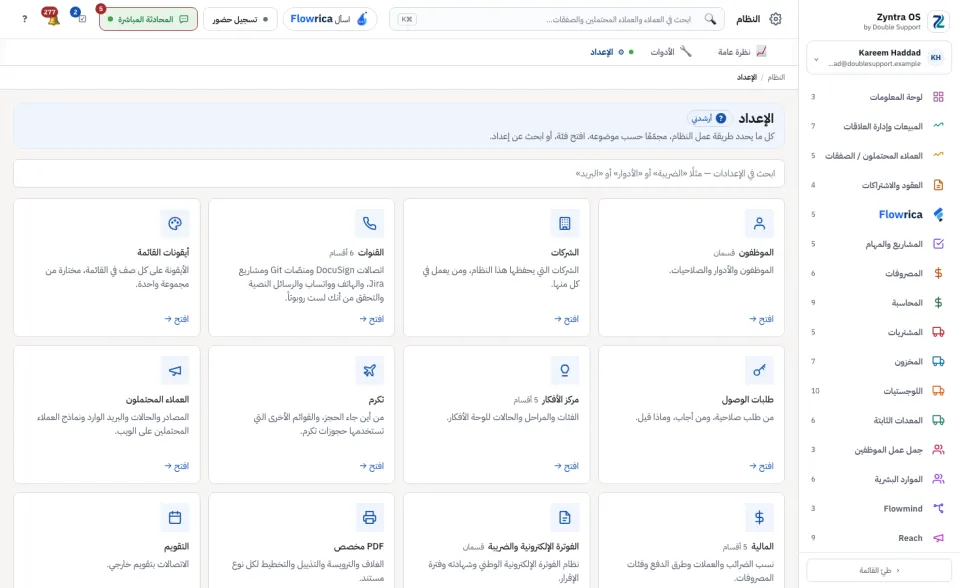Click افتح on the القنوات card
This screenshot has height=588, width=960.
coord(372,319)
